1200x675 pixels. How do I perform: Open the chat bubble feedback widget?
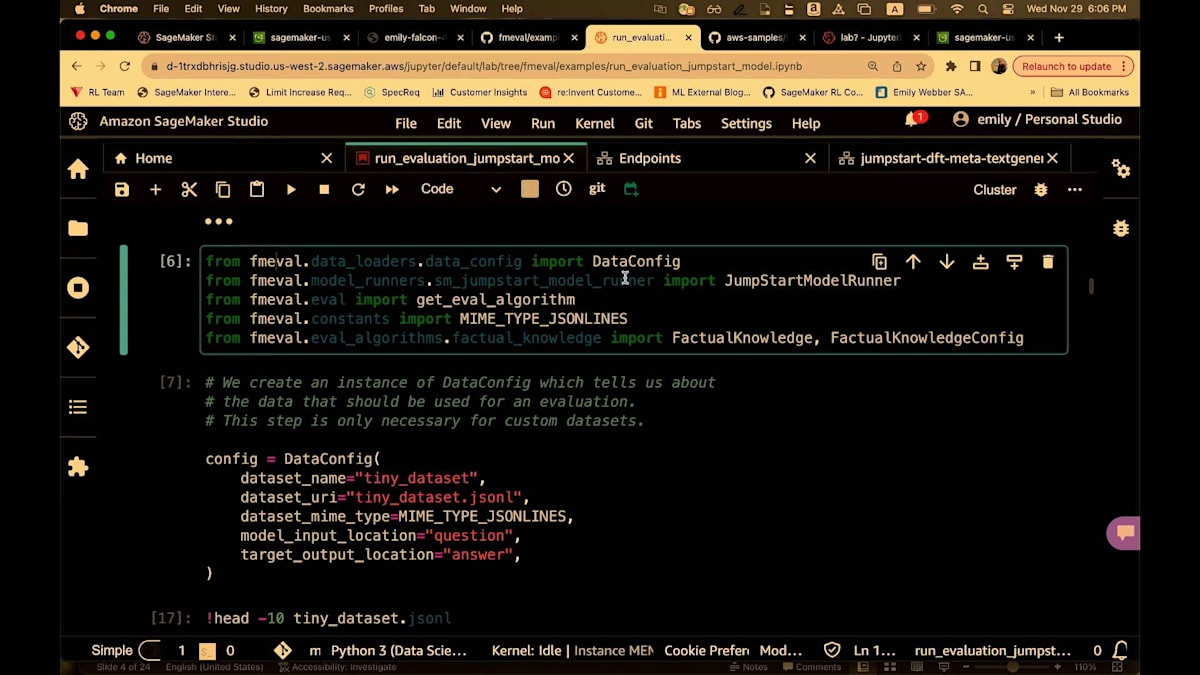1123,533
